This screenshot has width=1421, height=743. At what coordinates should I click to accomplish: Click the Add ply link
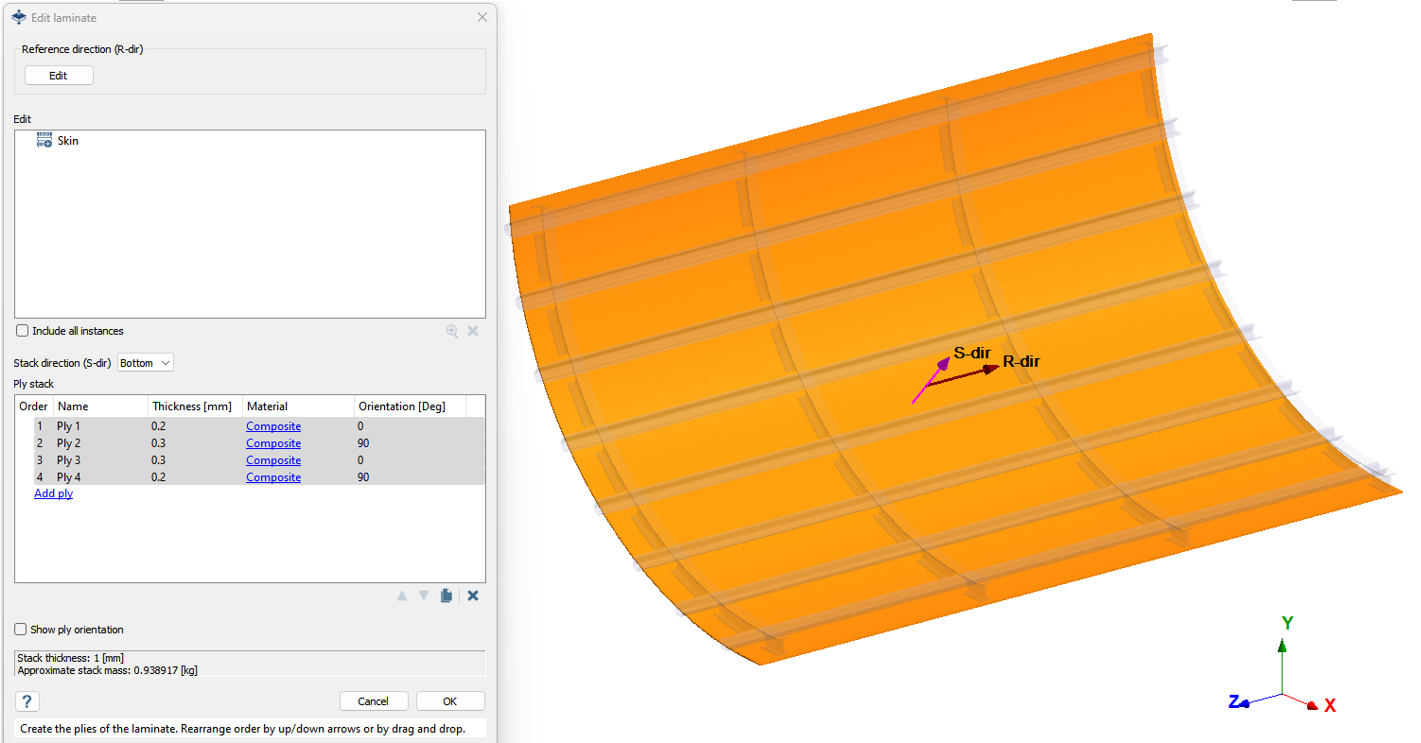(x=53, y=494)
